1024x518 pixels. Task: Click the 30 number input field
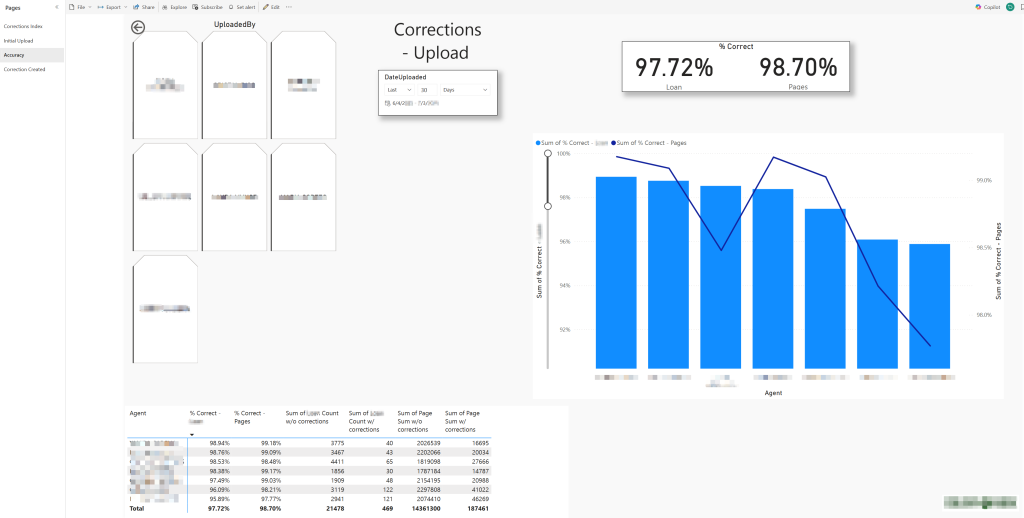(427, 89)
